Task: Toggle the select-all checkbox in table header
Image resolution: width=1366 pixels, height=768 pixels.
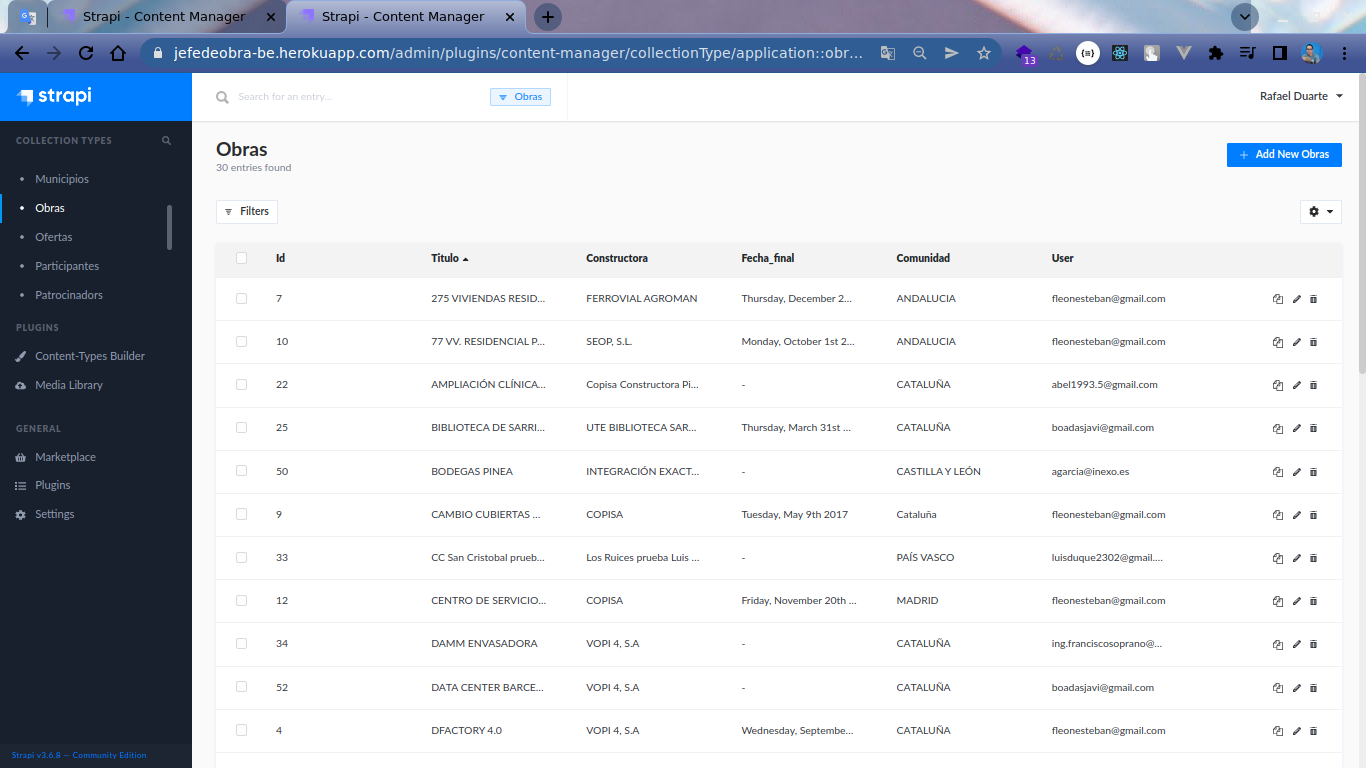Action: (x=241, y=258)
